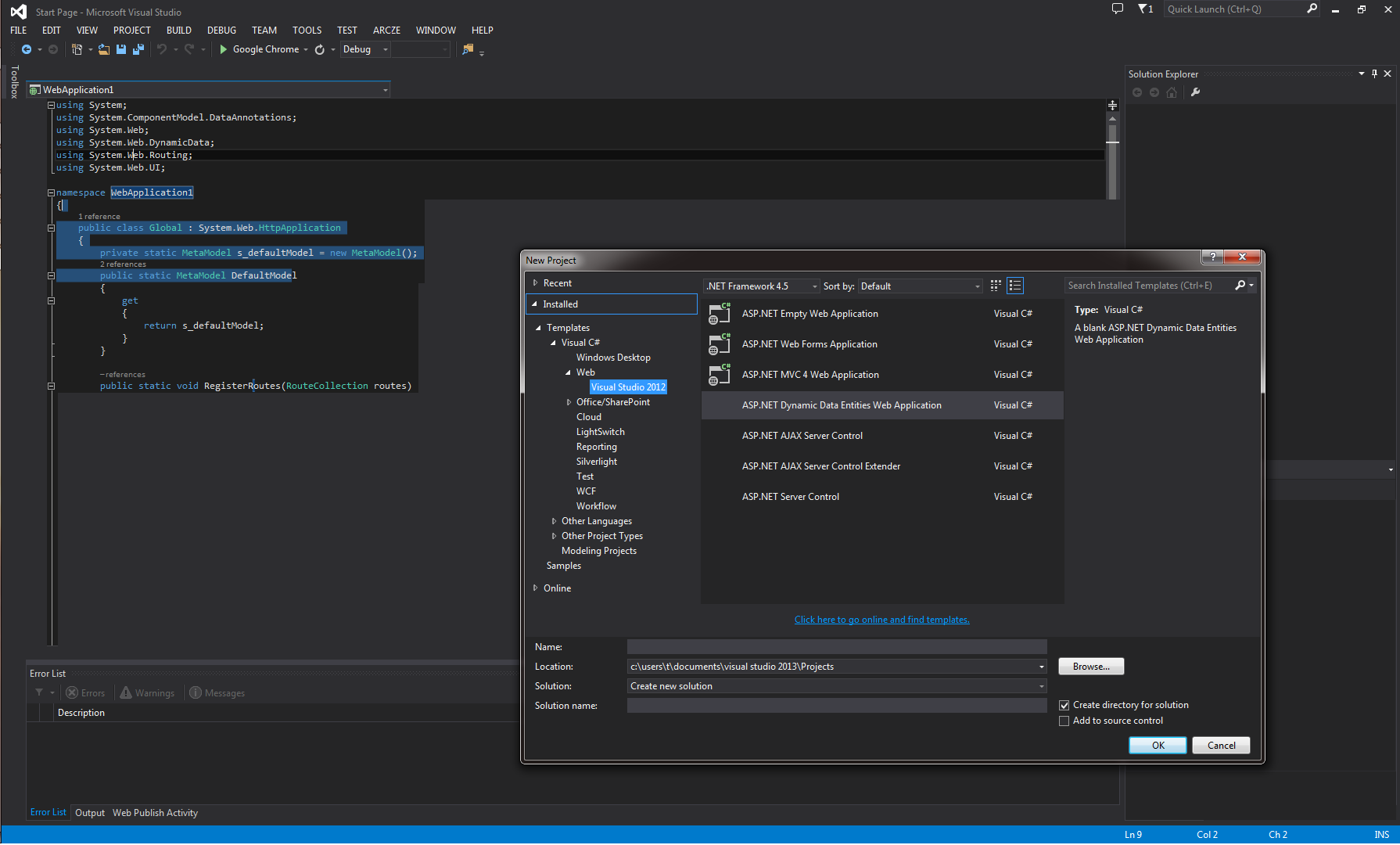Image resolution: width=1400 pixels, height=845 pixels.
Task: Switch to the Web Publish Activity tab
Action: [x=155, y=812]
